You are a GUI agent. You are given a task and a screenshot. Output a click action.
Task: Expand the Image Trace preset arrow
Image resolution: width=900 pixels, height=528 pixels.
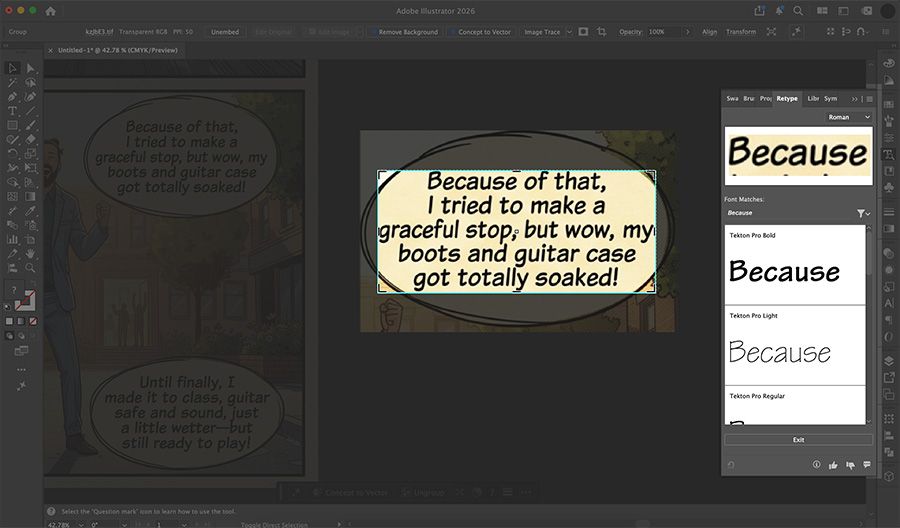(569, 32)
